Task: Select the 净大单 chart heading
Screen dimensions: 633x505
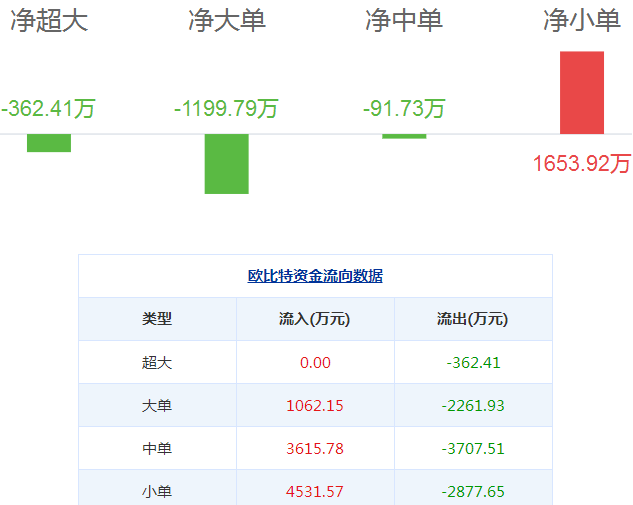Action: point(227,20)
